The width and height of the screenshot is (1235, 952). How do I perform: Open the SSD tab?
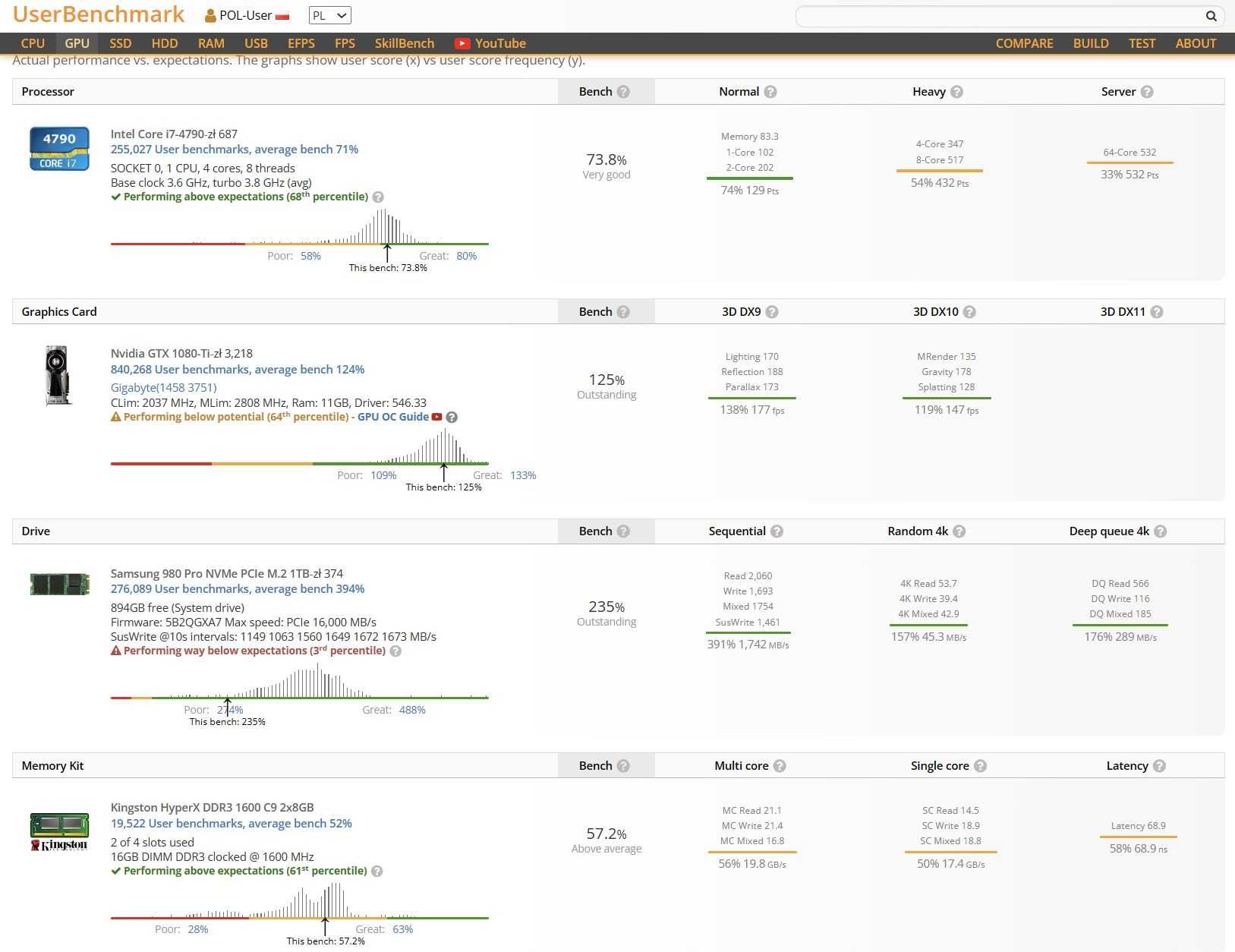tap(120, 43)
